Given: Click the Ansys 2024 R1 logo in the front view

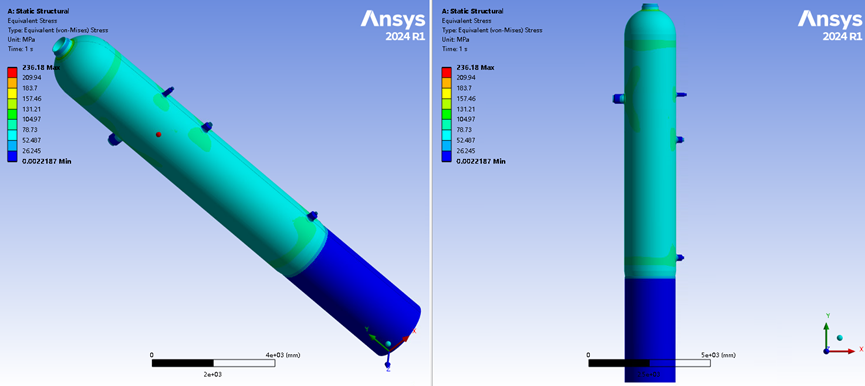Looking at the screenshot, I should click(x=830, y=26).
